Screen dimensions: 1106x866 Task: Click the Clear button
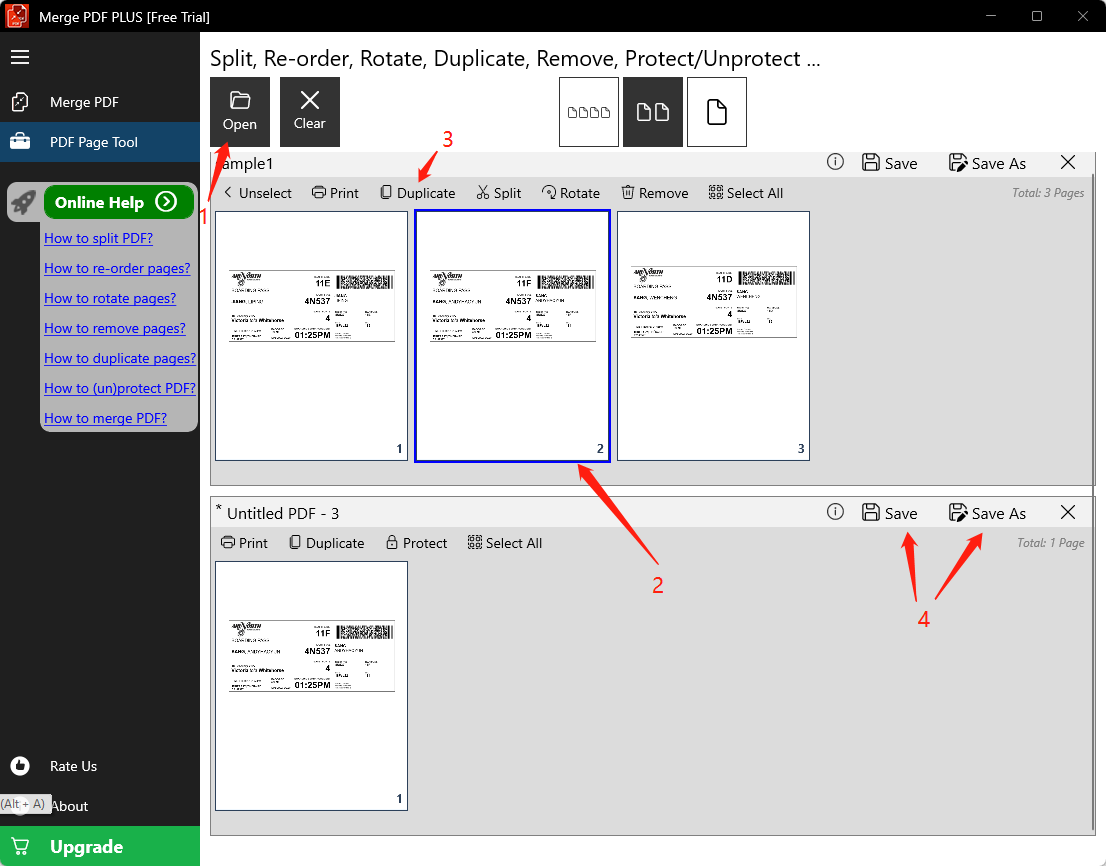point(310,112)
